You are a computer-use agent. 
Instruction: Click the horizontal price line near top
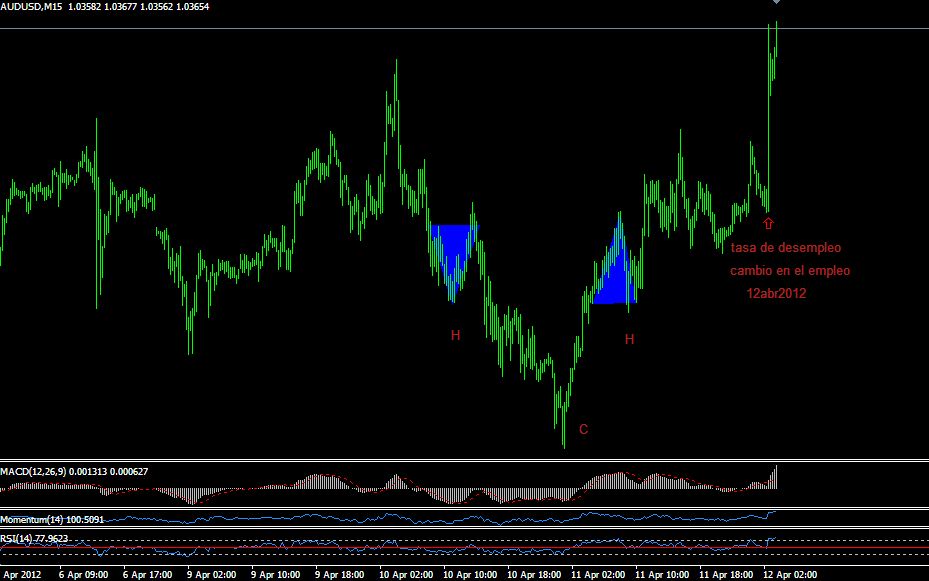pos(400,29)
